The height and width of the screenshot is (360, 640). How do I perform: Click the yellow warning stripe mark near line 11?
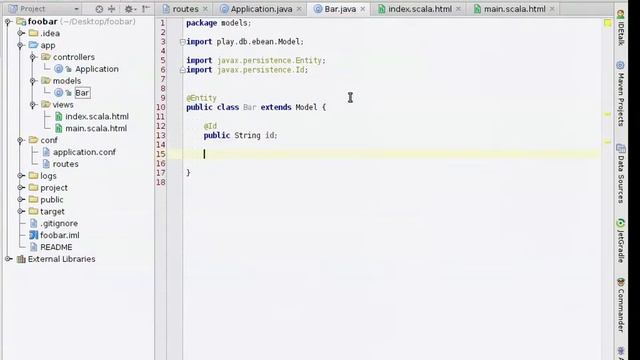point(607,115)
